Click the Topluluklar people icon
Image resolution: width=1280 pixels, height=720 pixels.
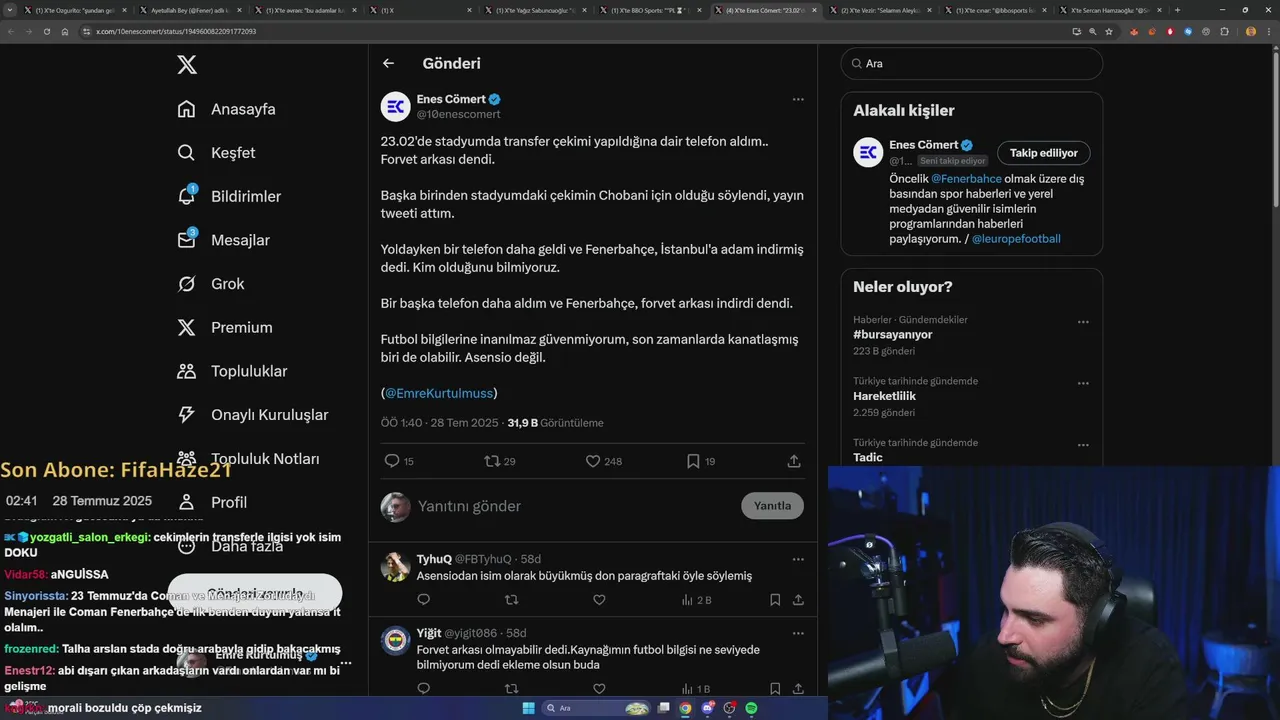coord(186,371)
